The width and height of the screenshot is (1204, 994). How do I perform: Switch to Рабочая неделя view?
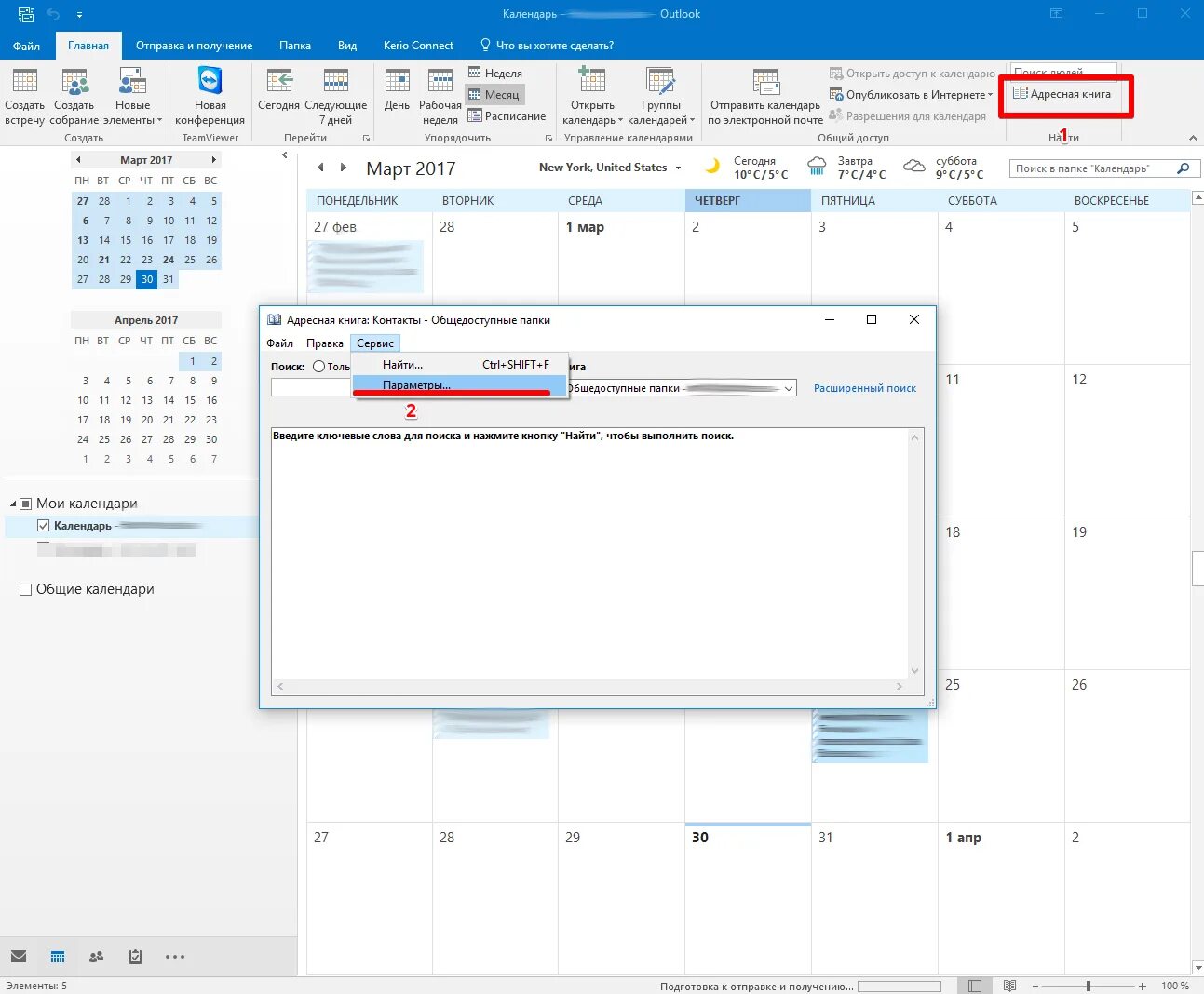pyautogui.click(x=440, y=96)
